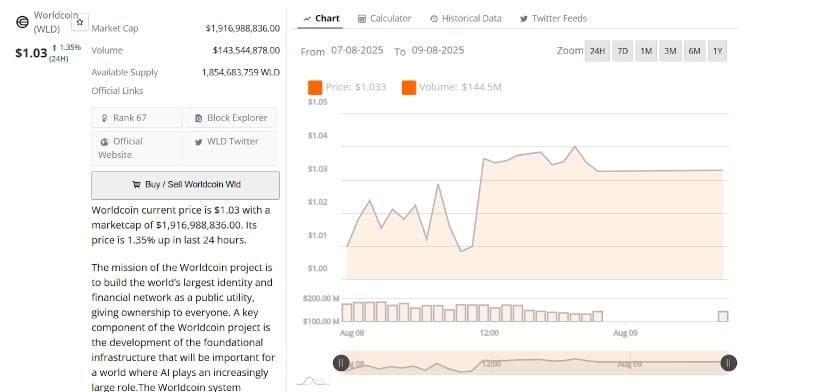Open the Block Explorer link
The width and height of the screenshot is (825, 392).
tap(231, 118)
